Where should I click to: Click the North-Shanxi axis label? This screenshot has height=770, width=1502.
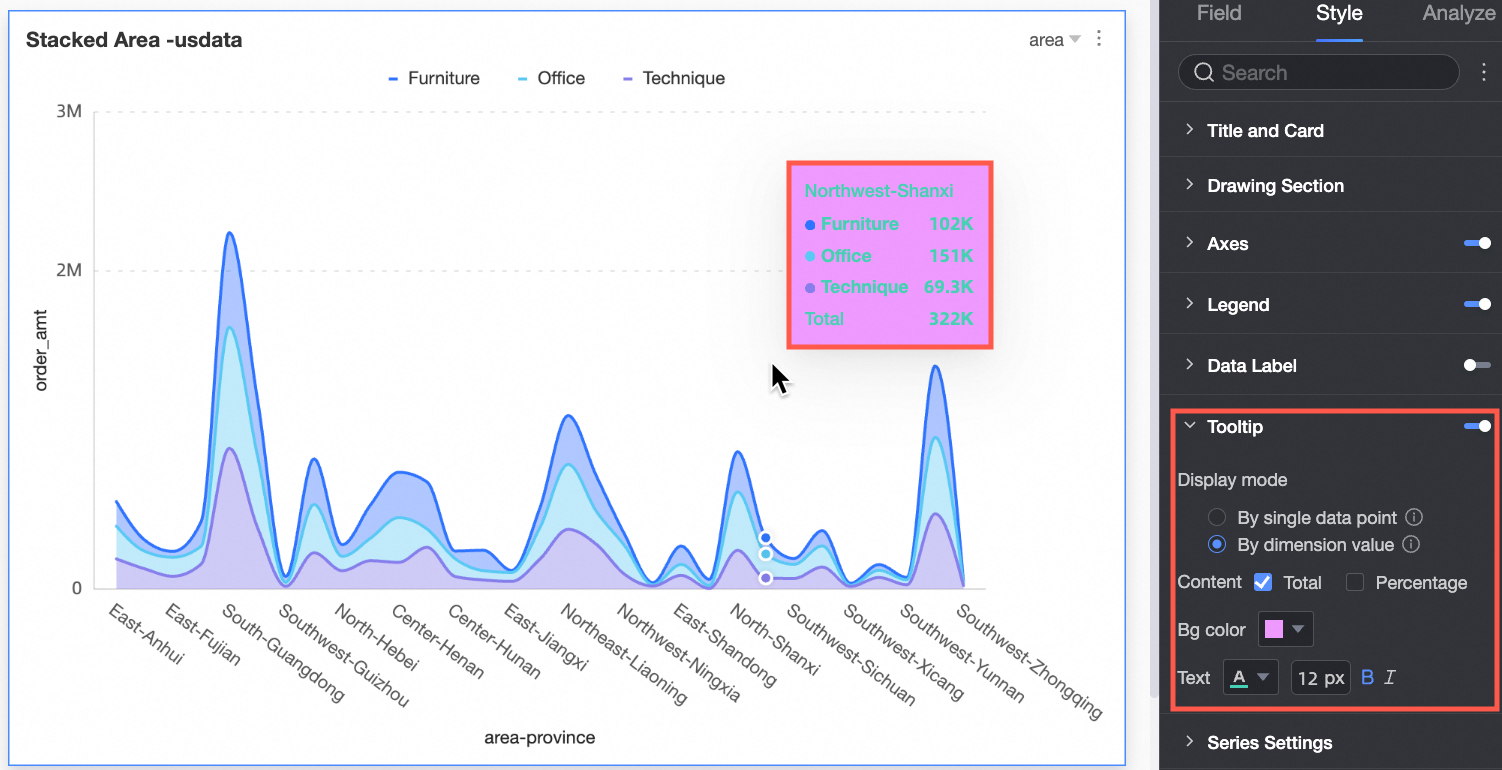pos(774,640)
